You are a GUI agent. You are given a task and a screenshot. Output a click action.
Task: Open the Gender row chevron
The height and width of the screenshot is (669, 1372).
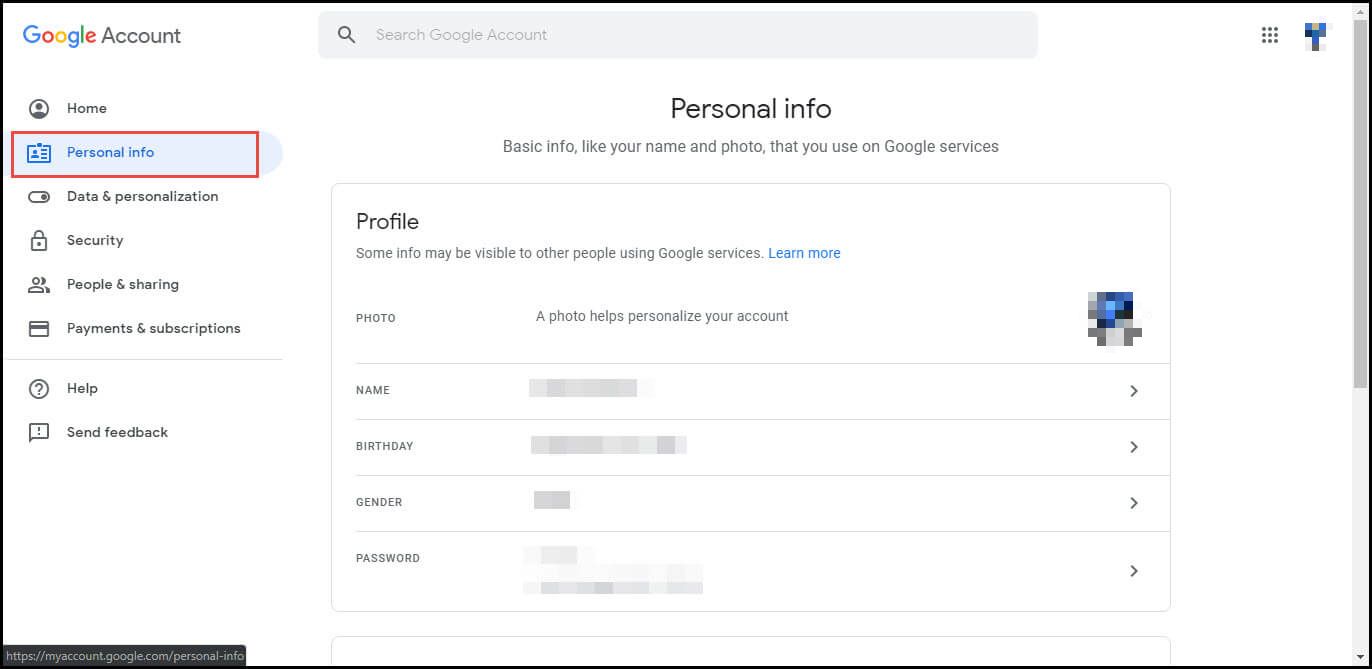point(1134,503)
